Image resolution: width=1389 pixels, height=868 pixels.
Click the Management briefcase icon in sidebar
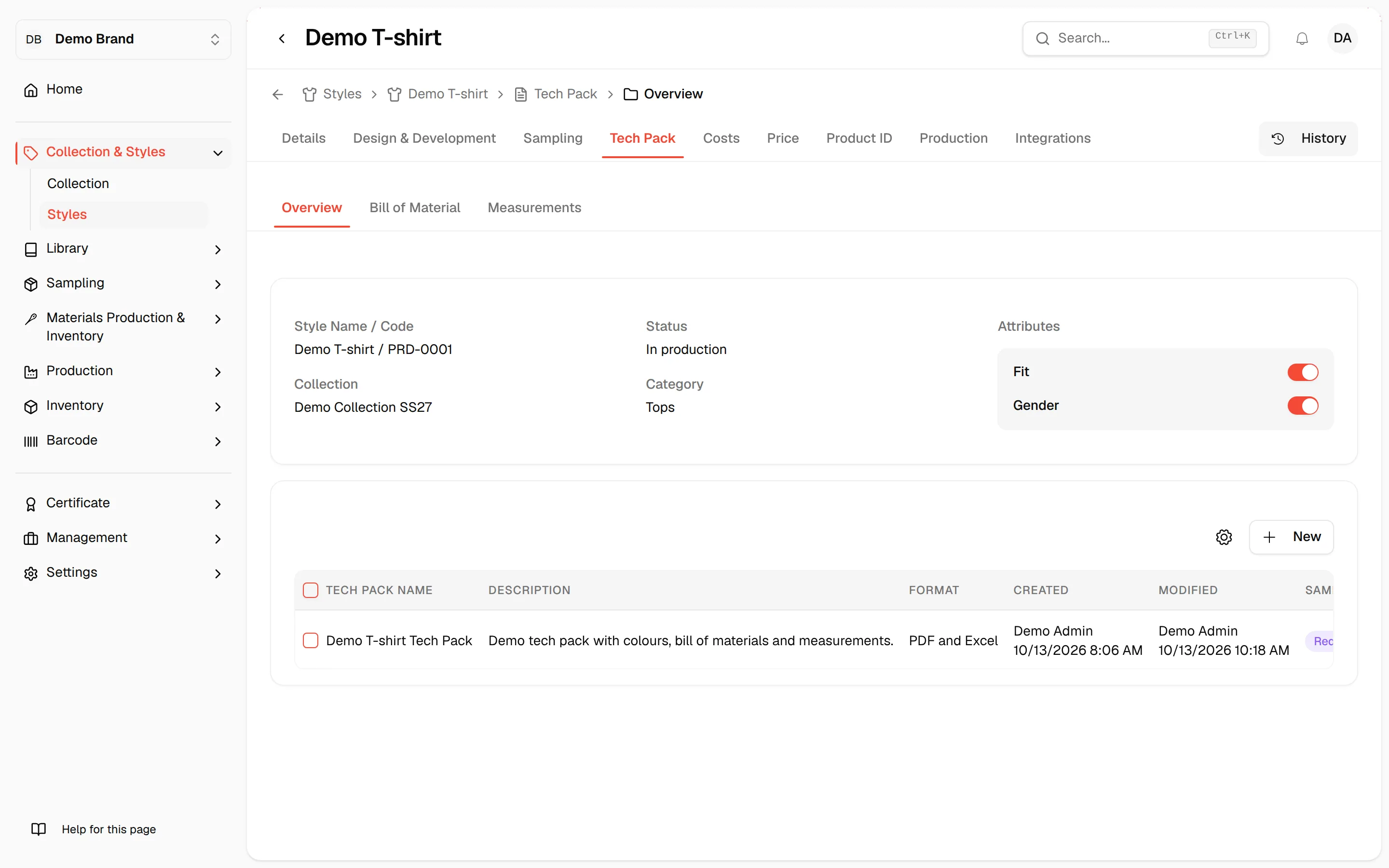coord(31,539)
